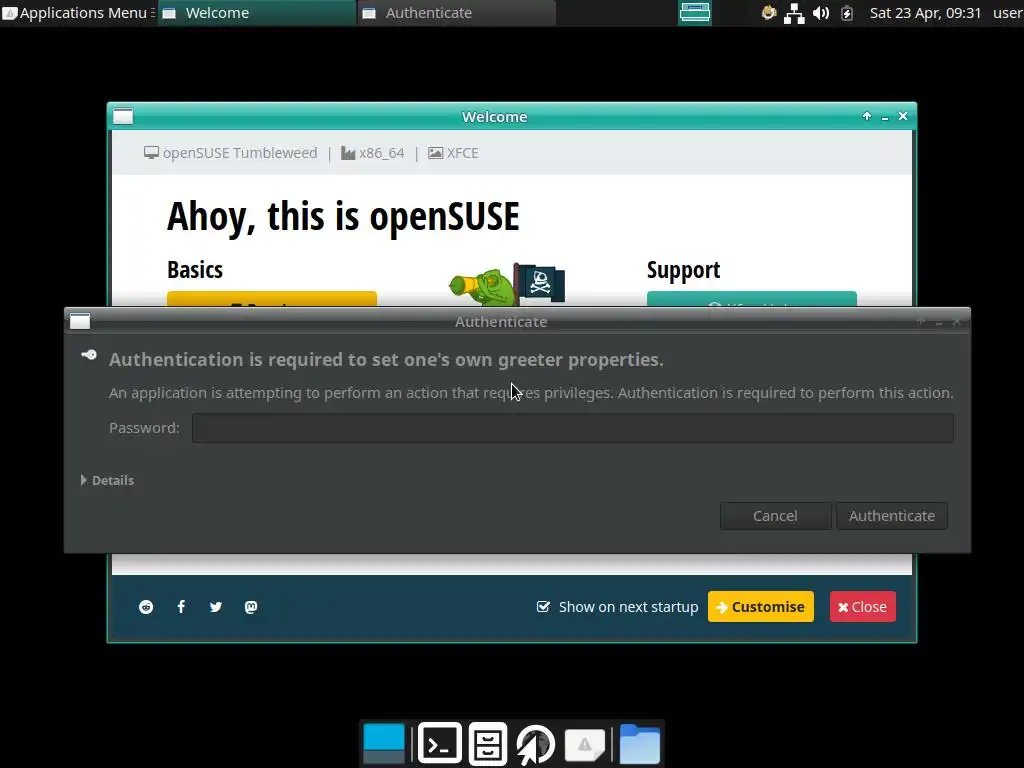Launch the web browser from dock

(x=536, y=743)
